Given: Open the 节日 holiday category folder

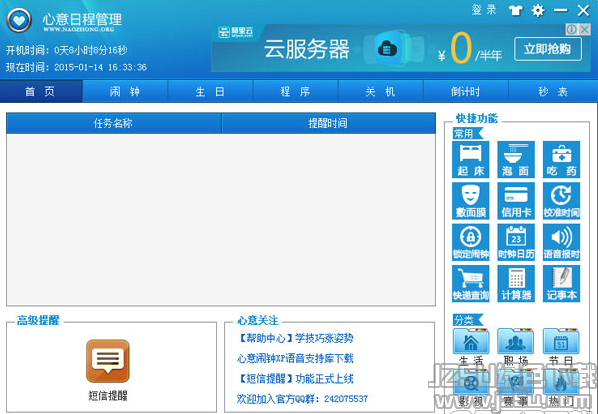Looking at the screenshot, I should pyautogui.click(x=561, y=346).
